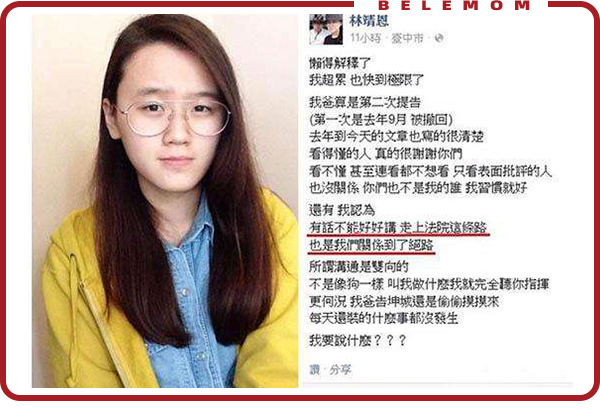Click the globe public-privacy icon
The image size is (600, 409).
tap(439, 38)
